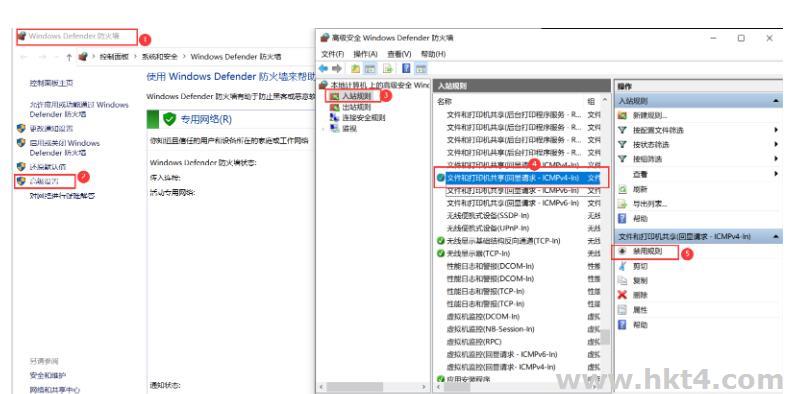The image size is (794, 394).
Task: Open the Action (操作) menu
Action: (366, 54)
